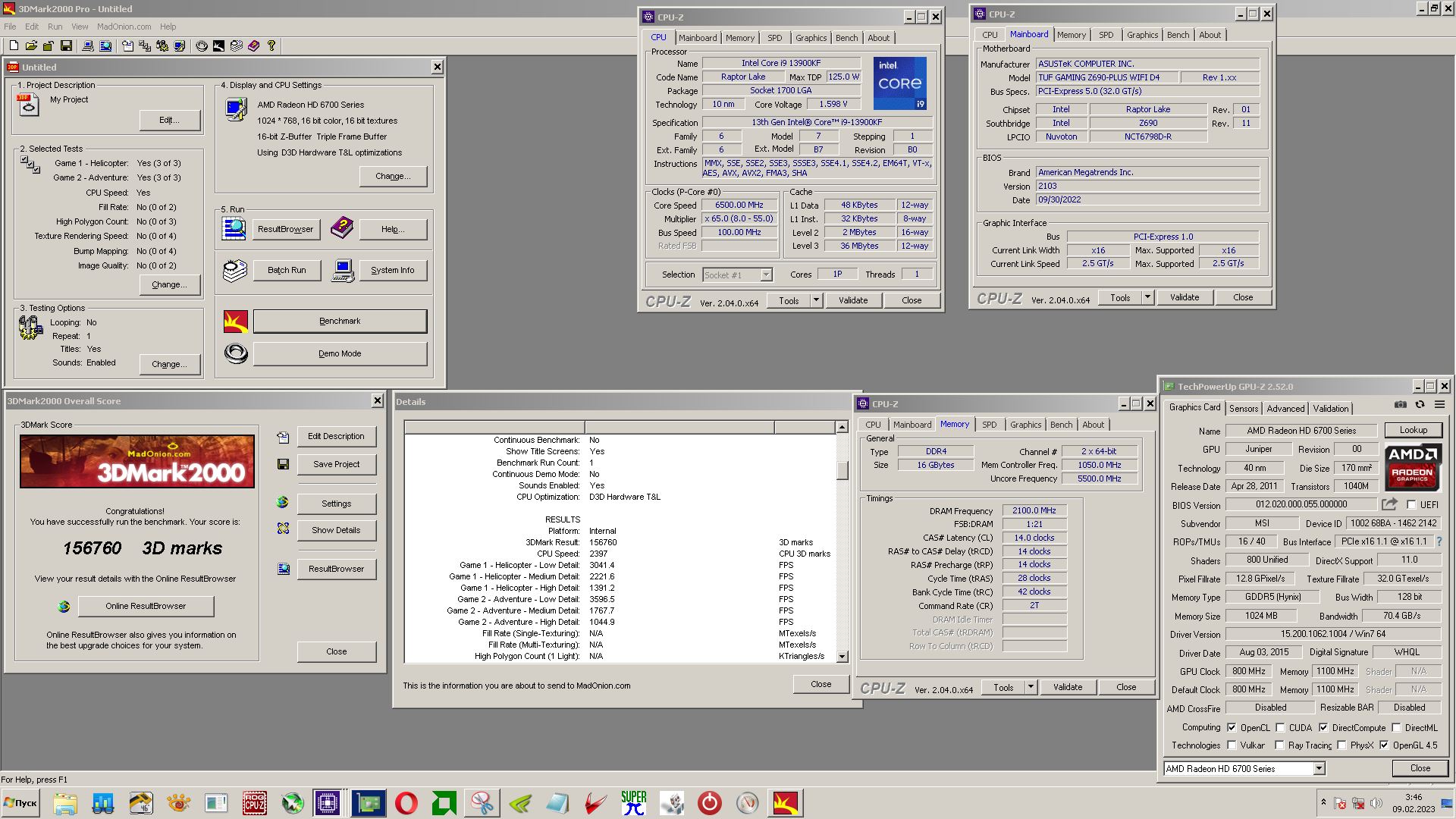Click the Demo Mode ring toolbar icon
1456x819 pixels.
[202, 46]
